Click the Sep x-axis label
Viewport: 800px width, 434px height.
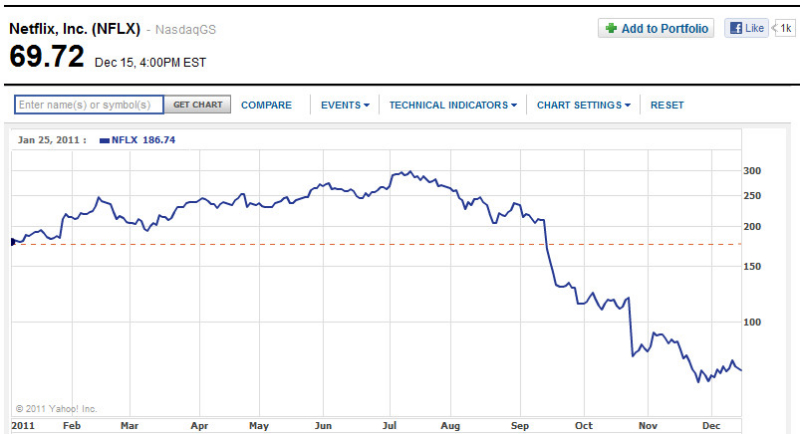[x=520, y=426]
